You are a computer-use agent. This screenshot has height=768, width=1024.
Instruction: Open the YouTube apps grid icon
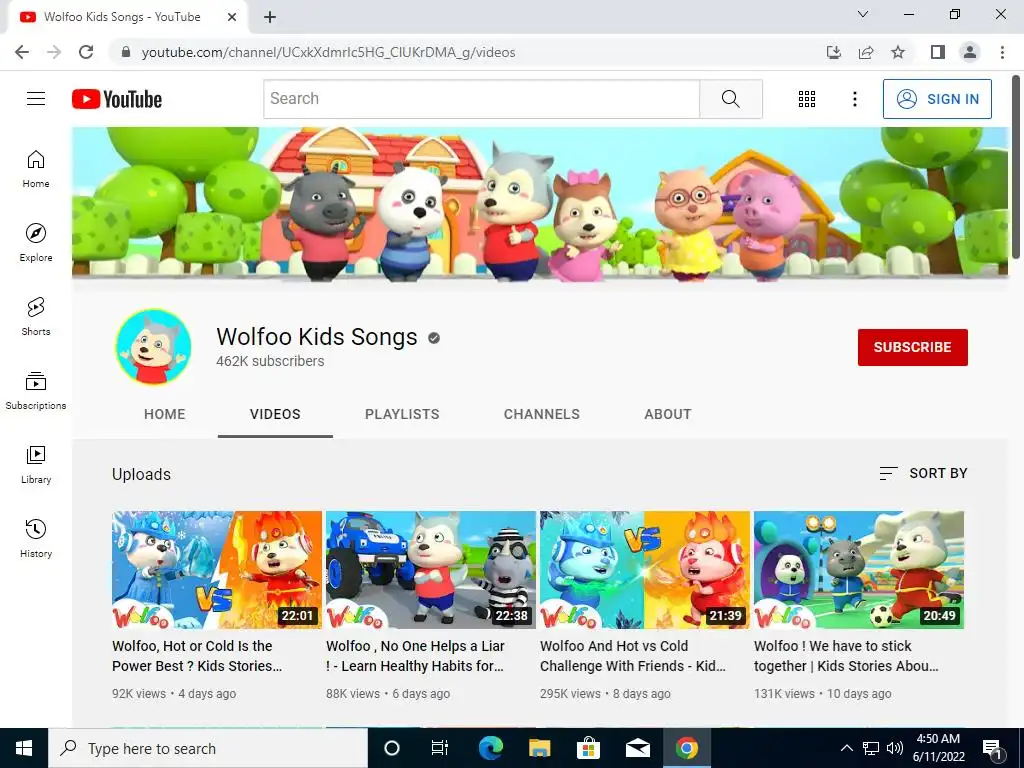[x=807, y=99]
